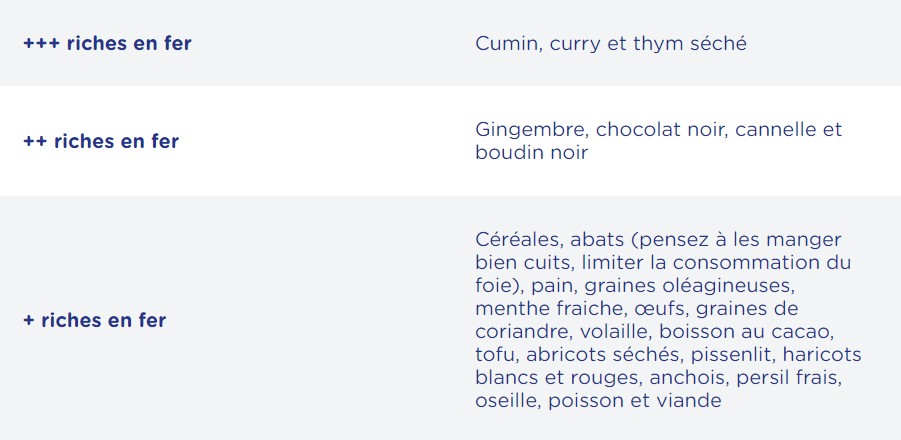Select the '++ riches en fer' row label
The width and height of the screenshot is (901, 440).
tap(101, 141)
